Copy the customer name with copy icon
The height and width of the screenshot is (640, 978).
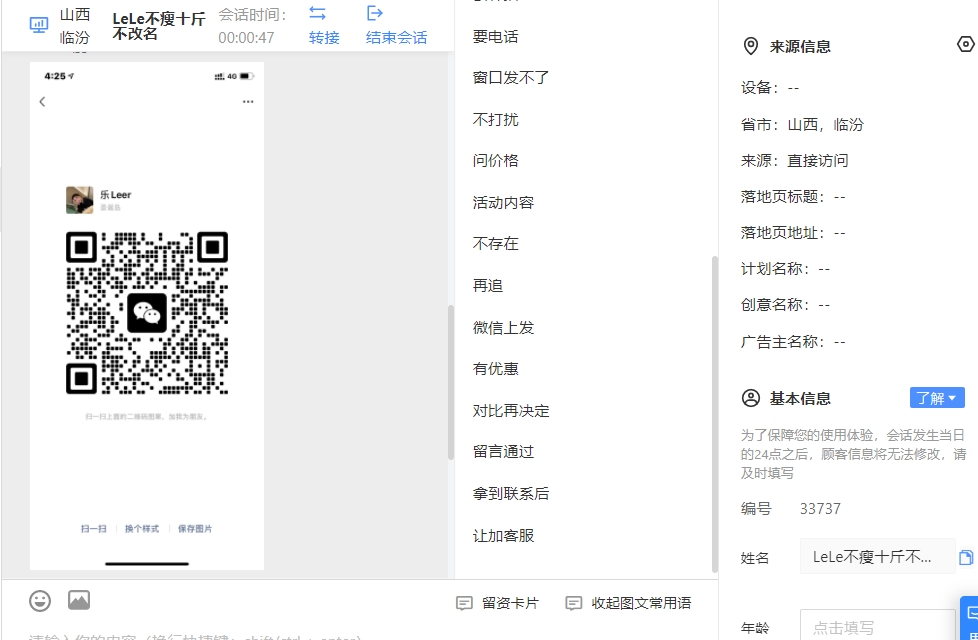[966, 557]
